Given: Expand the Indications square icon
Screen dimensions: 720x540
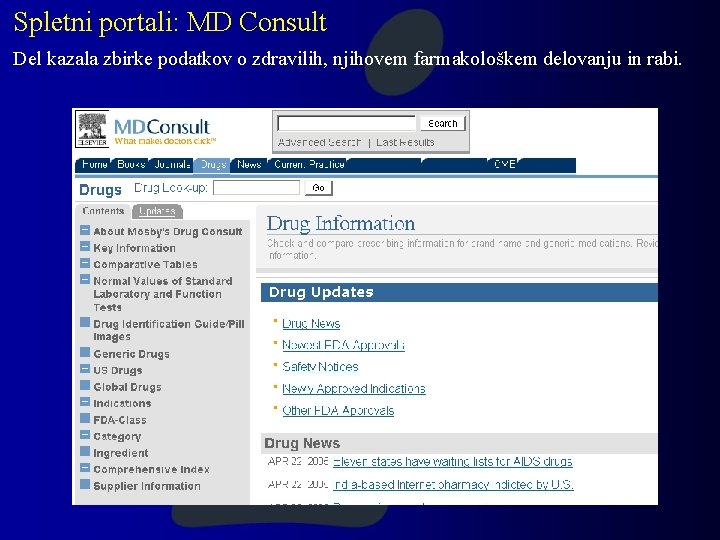Looking at the screenshot, I should [85, 402].
